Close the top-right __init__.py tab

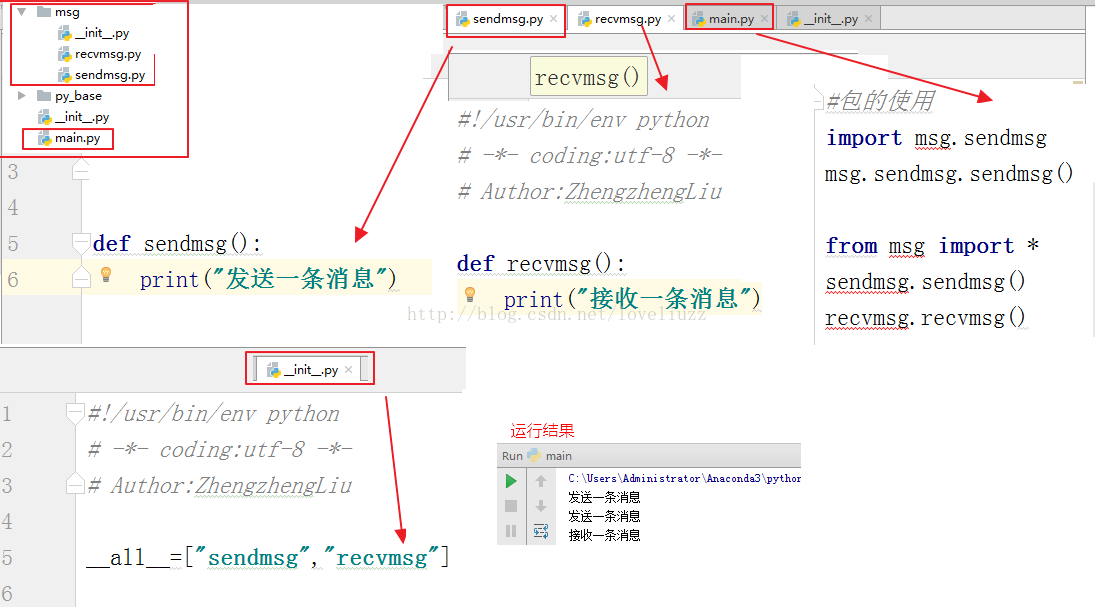click(x=869, y=19)
